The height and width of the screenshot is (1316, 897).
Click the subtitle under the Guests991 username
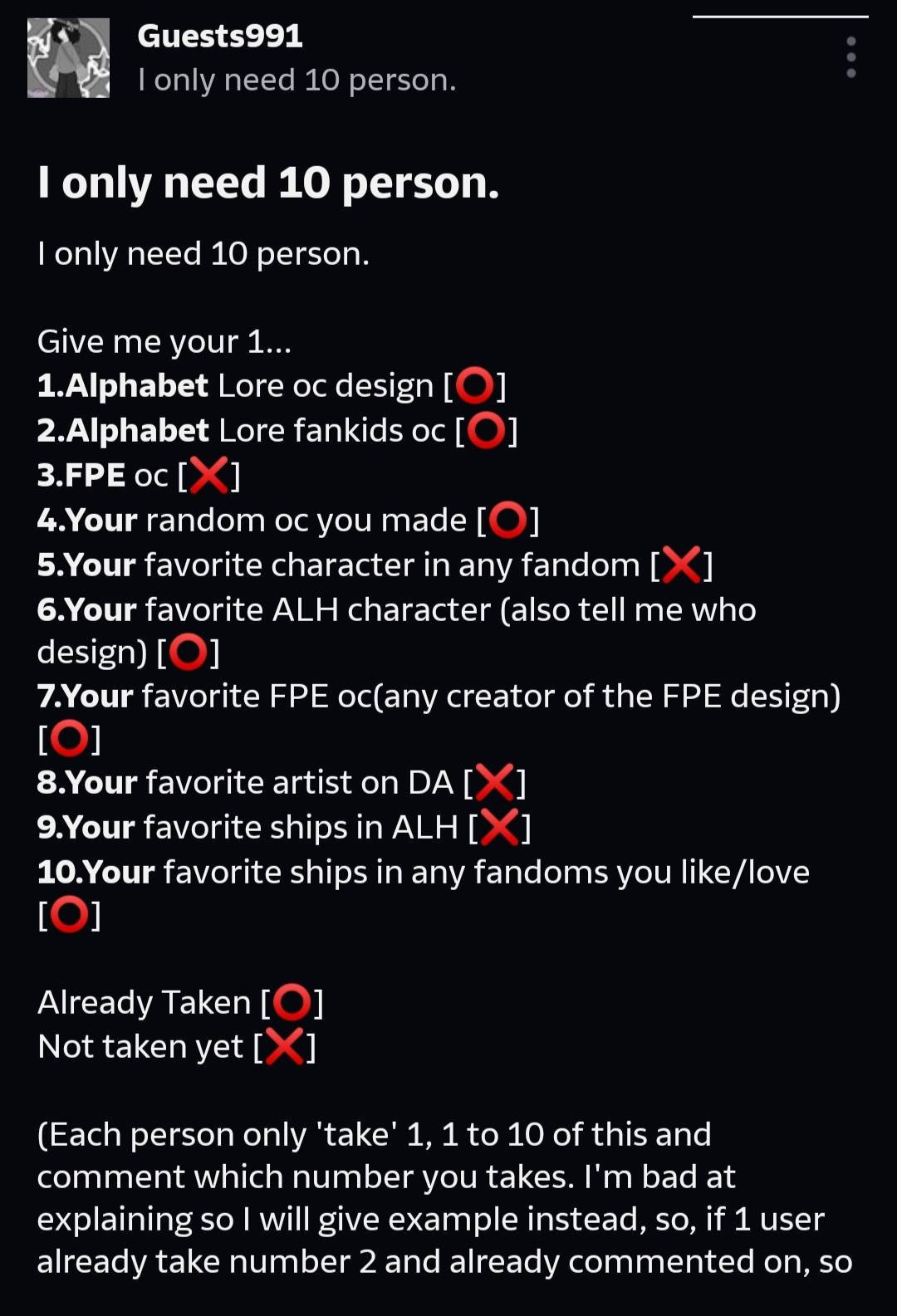[x=297, y=80]
